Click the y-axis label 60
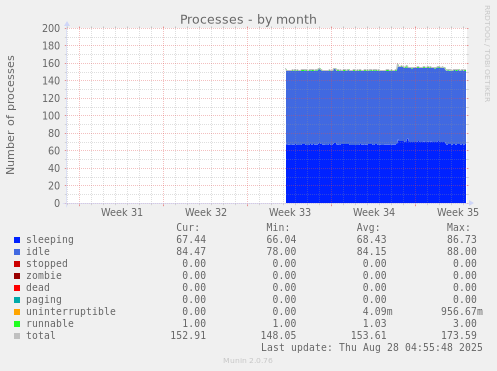497x371 pixels. pyautogui.click(x=54, y=151)
